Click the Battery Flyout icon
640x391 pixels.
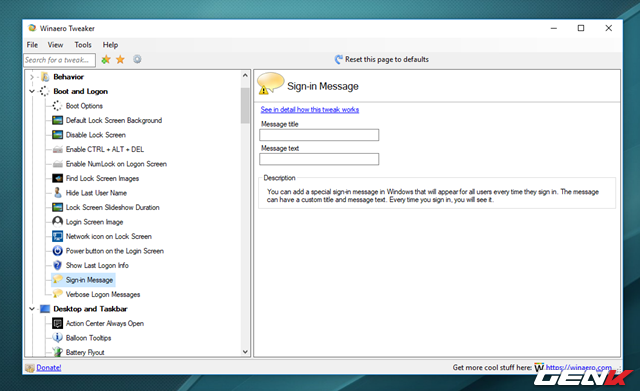click(57, 352)
